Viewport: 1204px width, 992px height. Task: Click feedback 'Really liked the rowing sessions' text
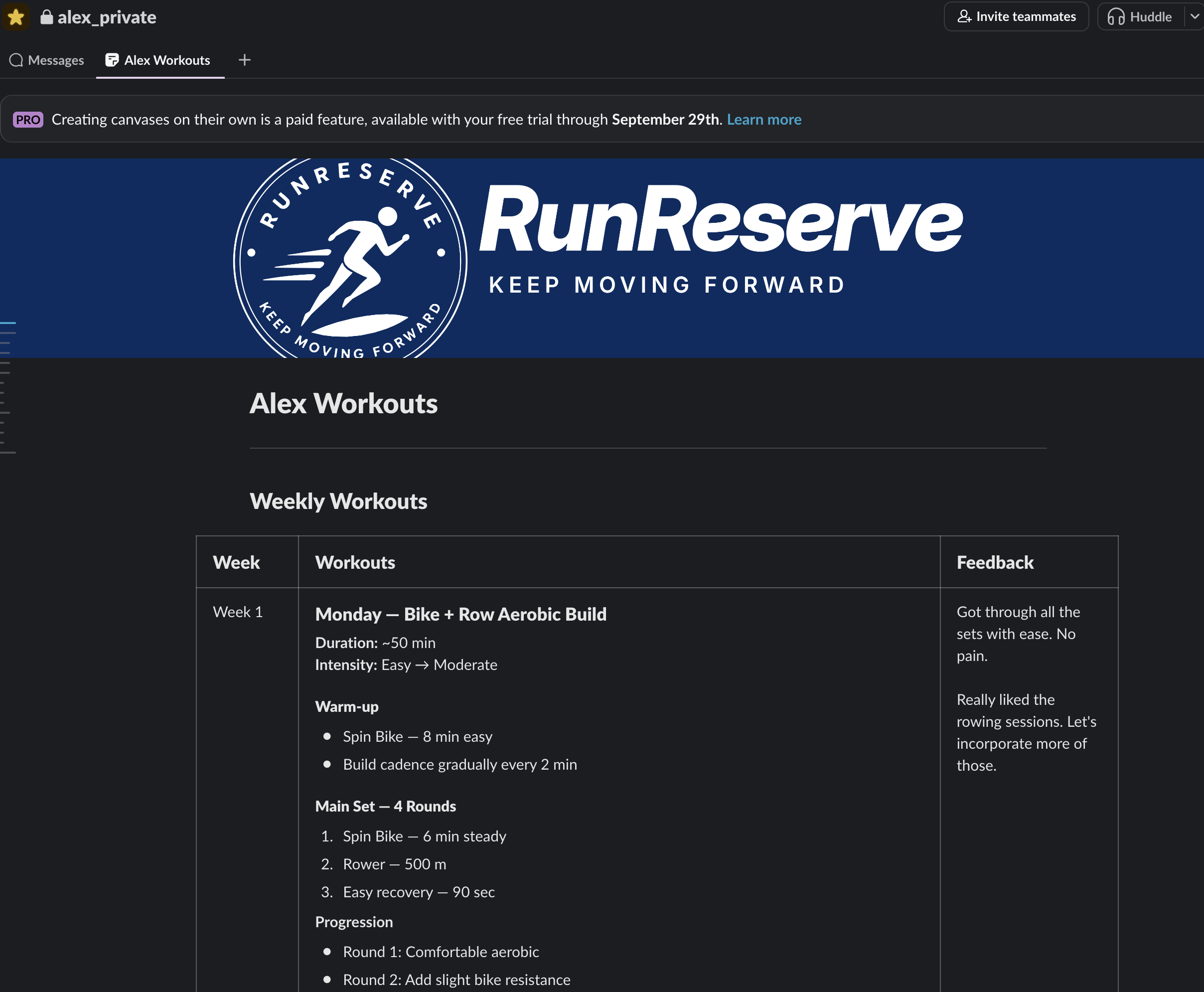[1027, 733]
